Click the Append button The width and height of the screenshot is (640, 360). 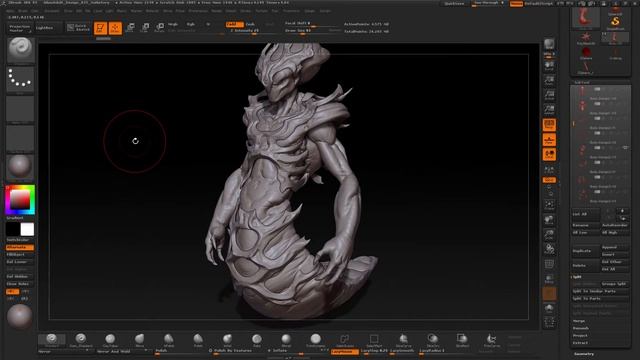point(615,247)
